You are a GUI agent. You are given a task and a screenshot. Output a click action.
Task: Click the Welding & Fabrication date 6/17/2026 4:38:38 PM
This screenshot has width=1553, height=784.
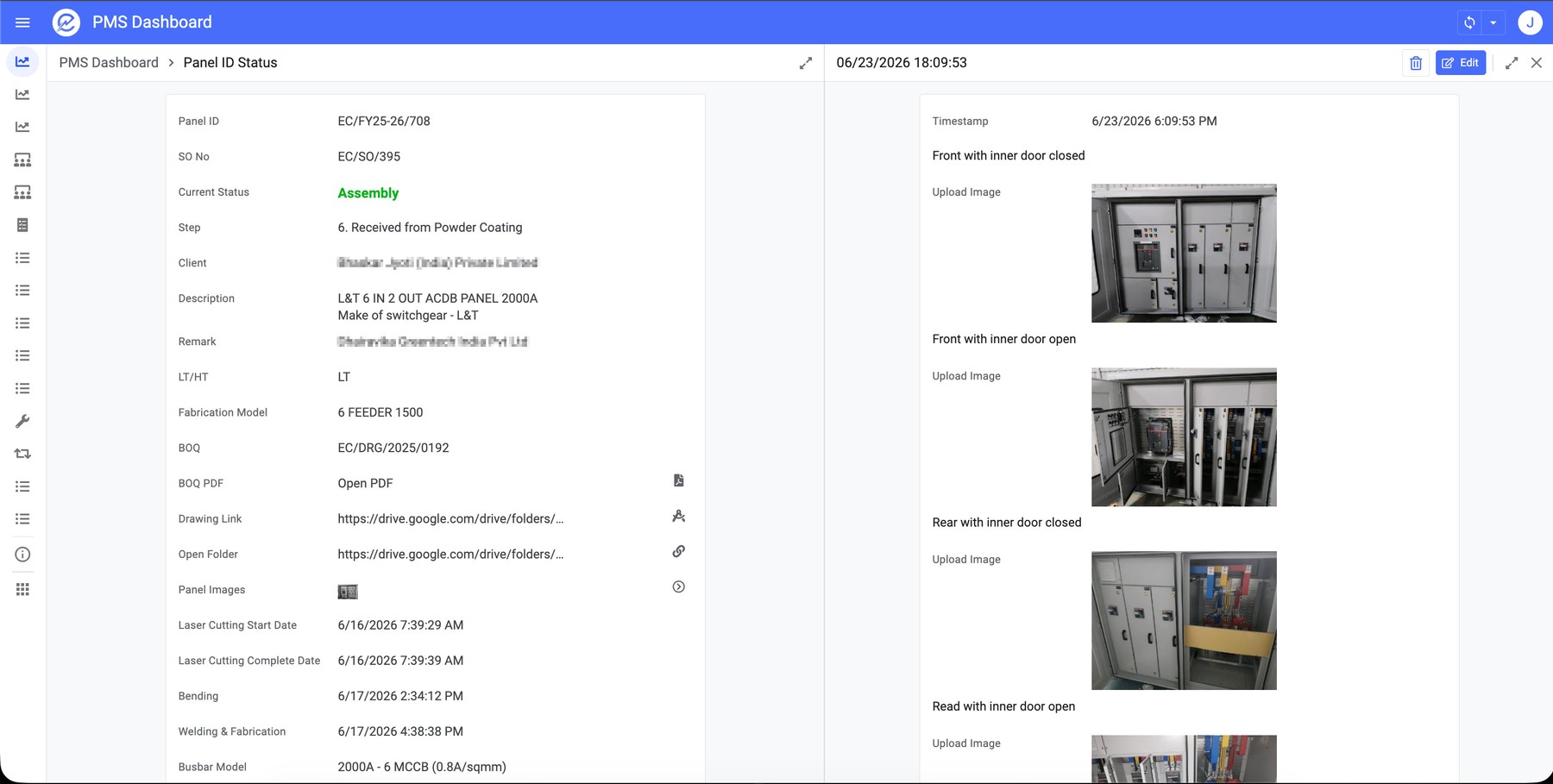point(400,731)
